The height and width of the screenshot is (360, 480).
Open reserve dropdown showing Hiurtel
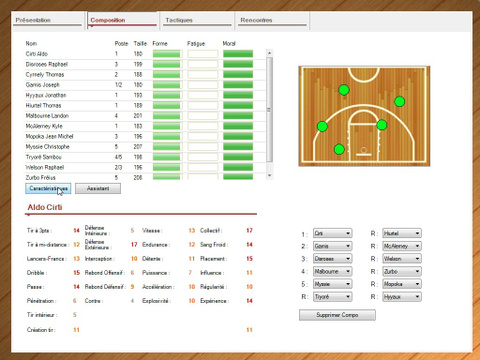point(402,233)
